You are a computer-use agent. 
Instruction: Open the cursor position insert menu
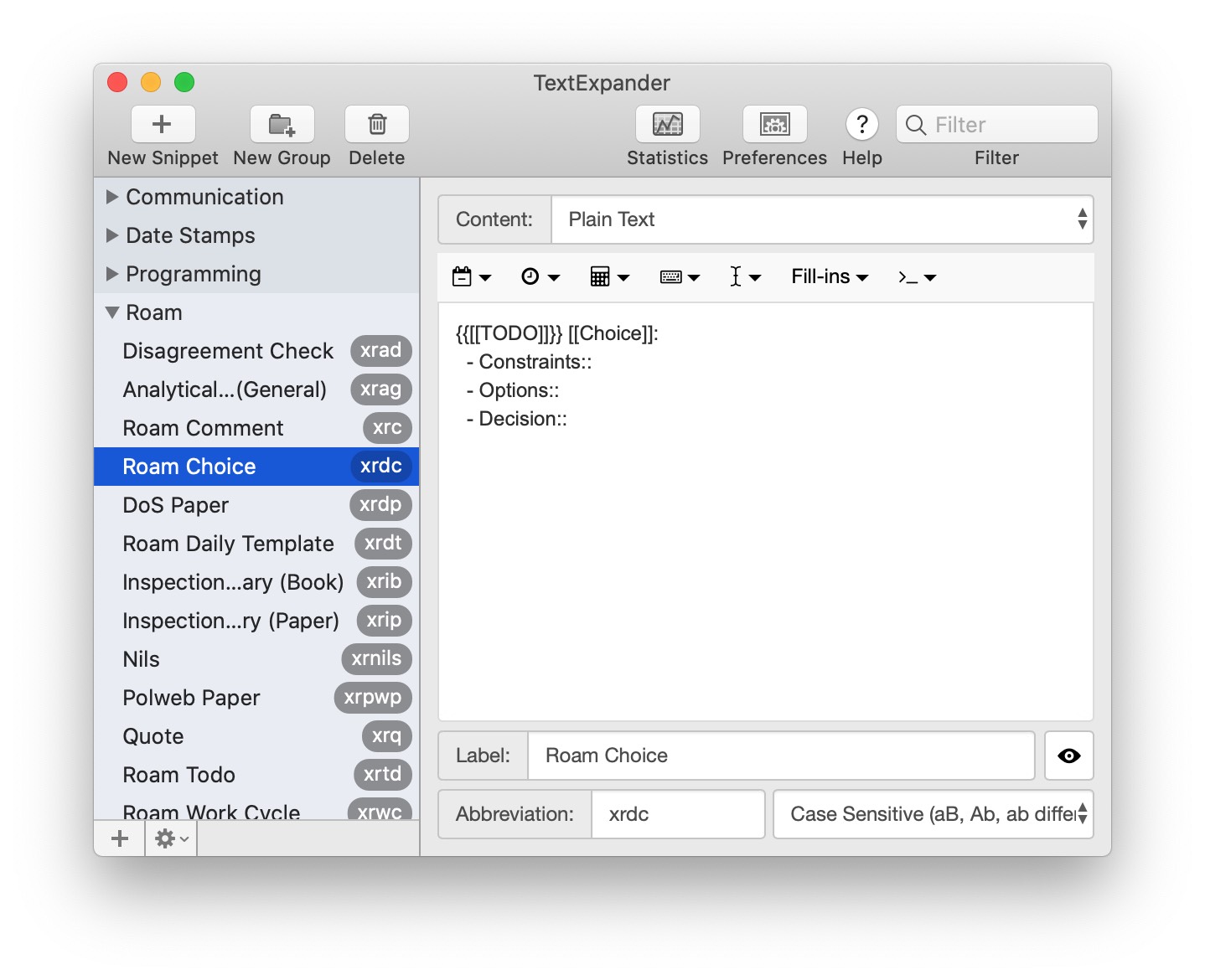click(x=745, y=276)
